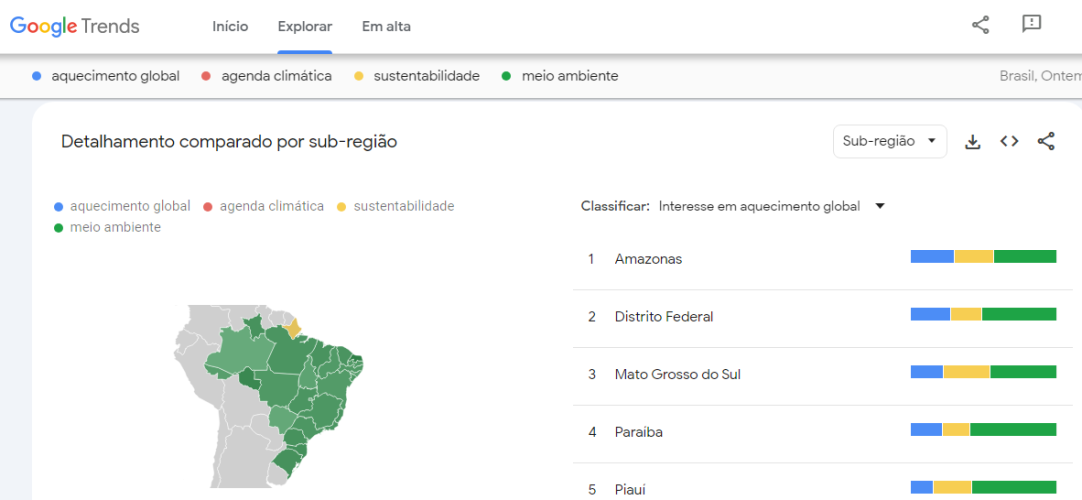Open the send feedback icon
The image size is (1082, 500).
1031,24
